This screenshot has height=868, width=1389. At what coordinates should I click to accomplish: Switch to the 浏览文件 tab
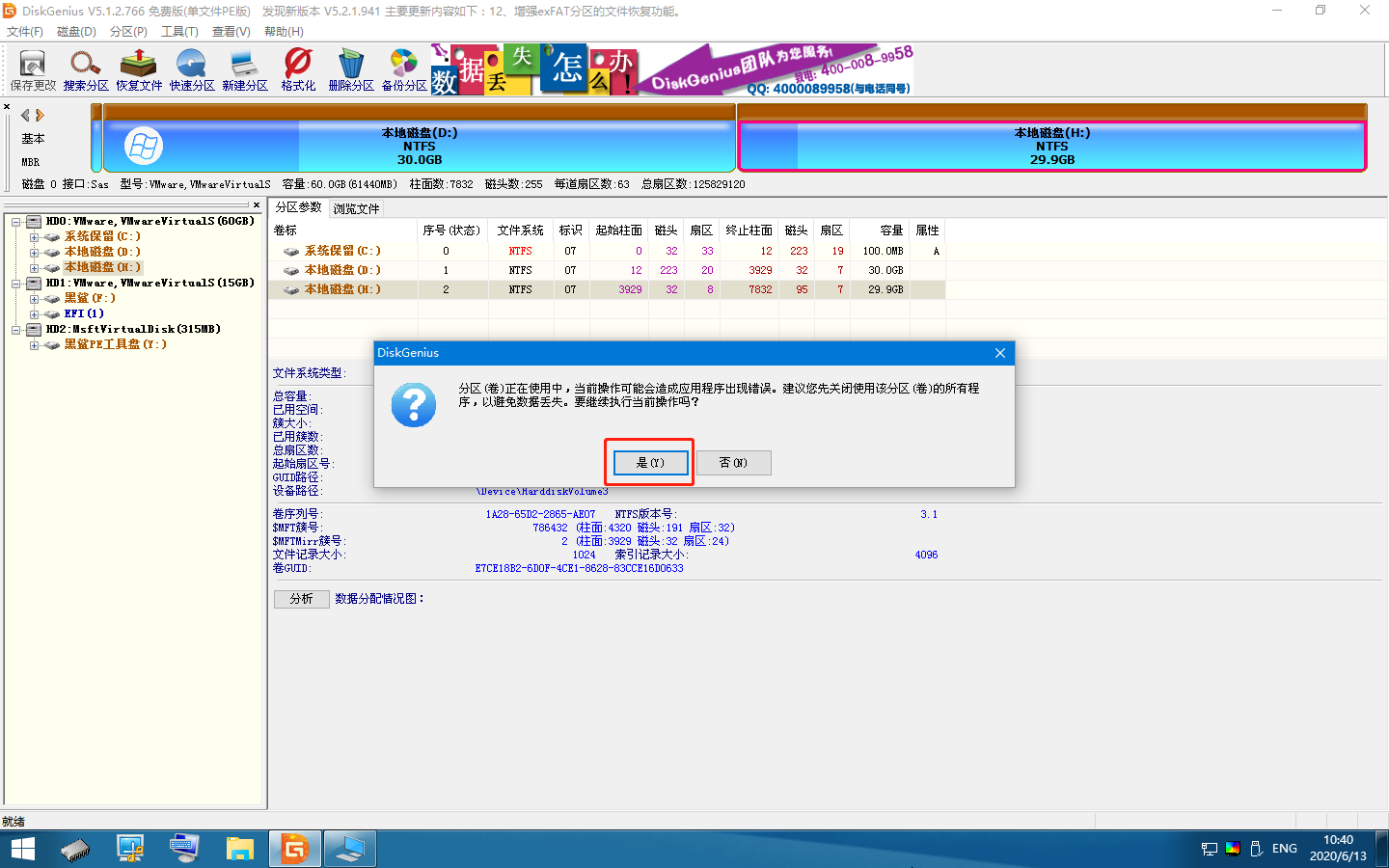pyautogui.click(x=356, y=208)
